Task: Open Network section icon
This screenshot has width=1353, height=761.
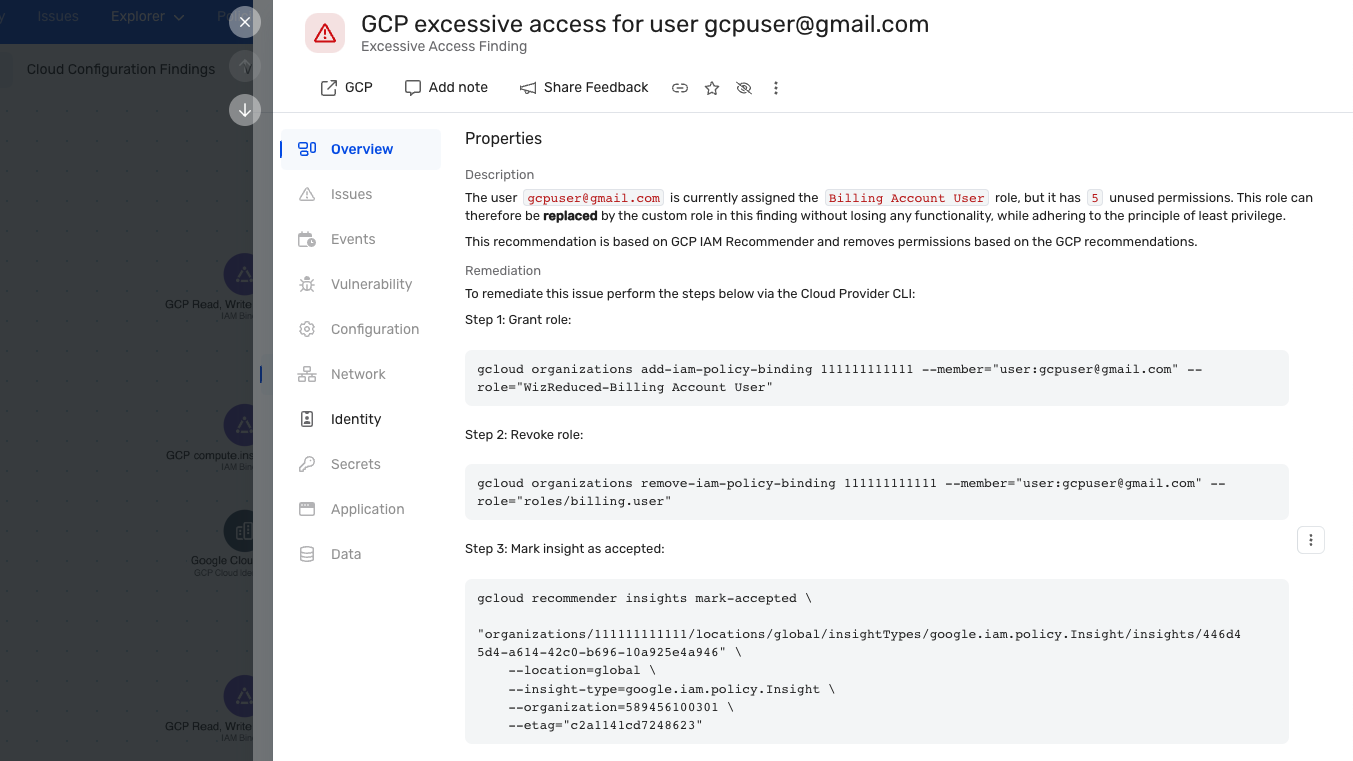Action: 307,374
